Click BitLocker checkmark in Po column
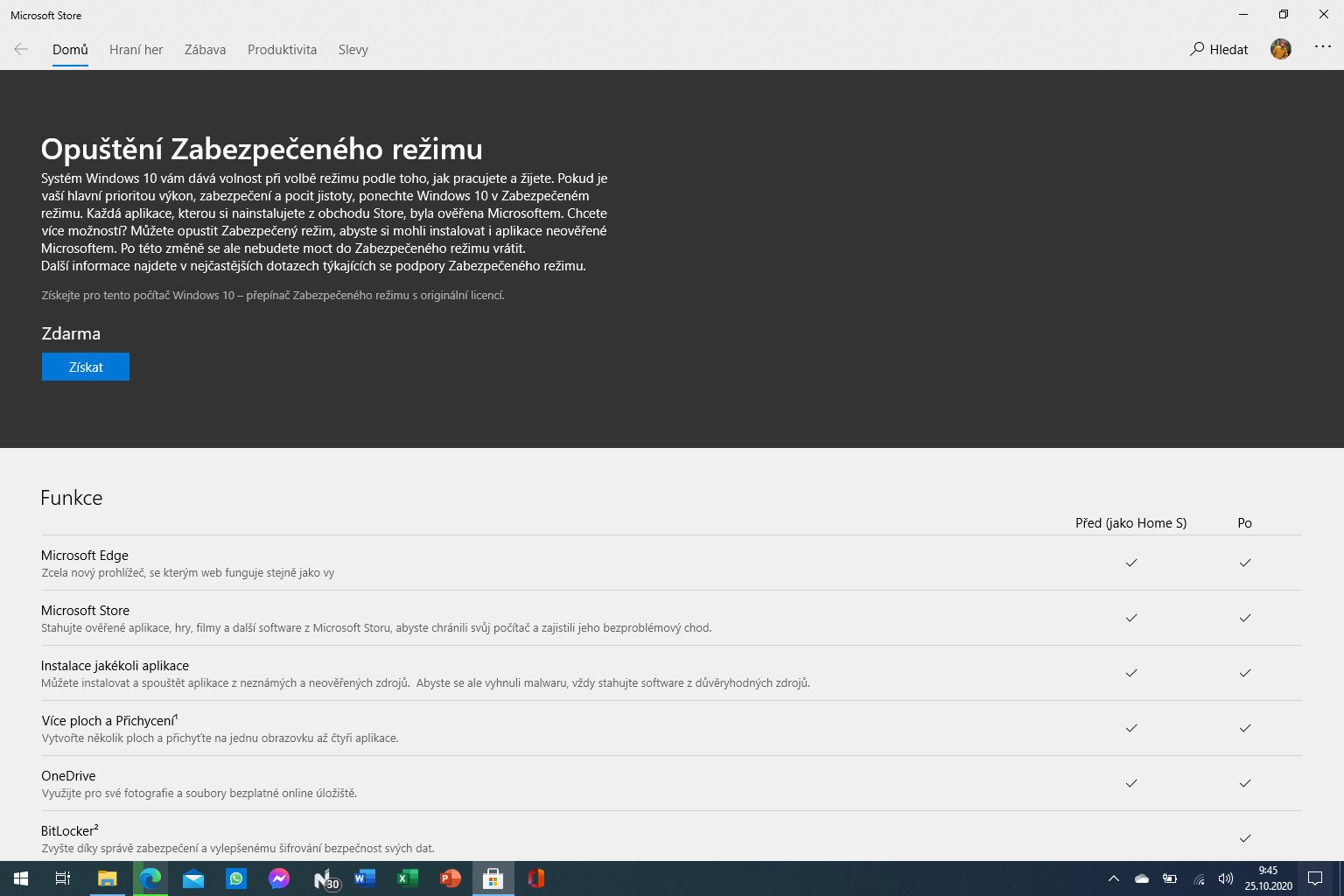The width and height of the screenshot is (1344, 896). tap(1245, 838)
